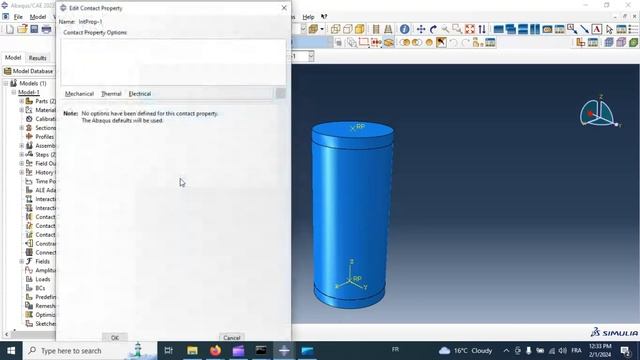Select the pan view tool

click(421, 29)
